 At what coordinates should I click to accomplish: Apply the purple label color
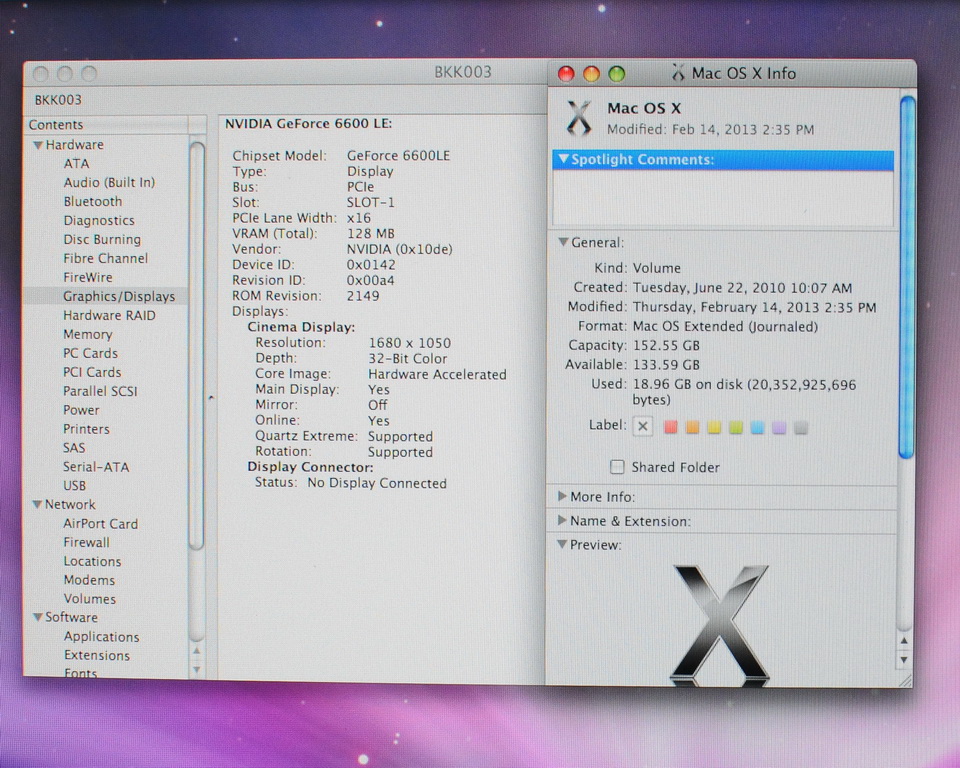tap(779, 427)
